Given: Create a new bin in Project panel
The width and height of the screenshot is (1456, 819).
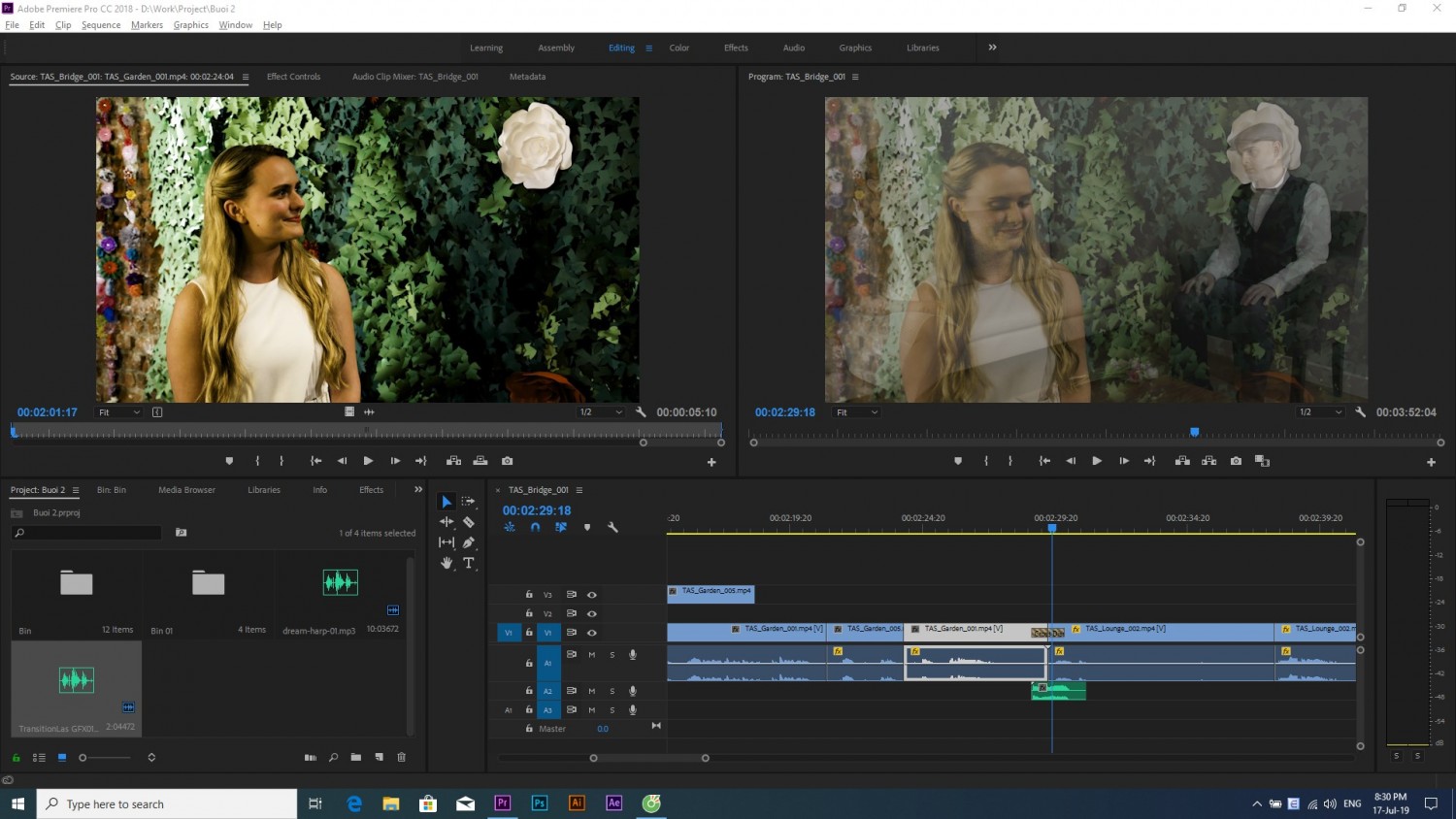Looking at the screenshot, I should pyautogui.click(x=356, y=757).
